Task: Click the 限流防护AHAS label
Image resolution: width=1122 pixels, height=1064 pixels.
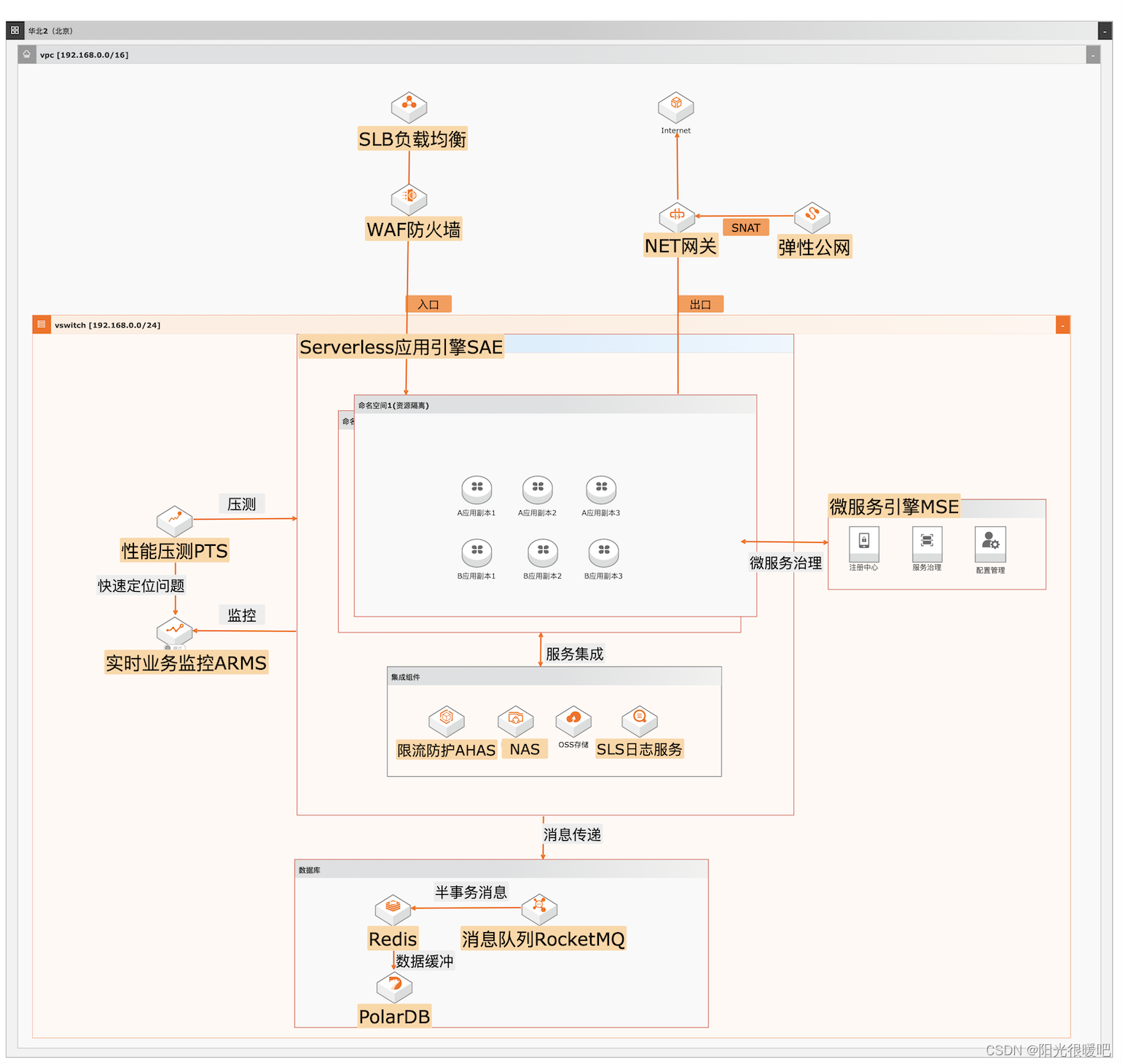Action: [x=447, y=749]
